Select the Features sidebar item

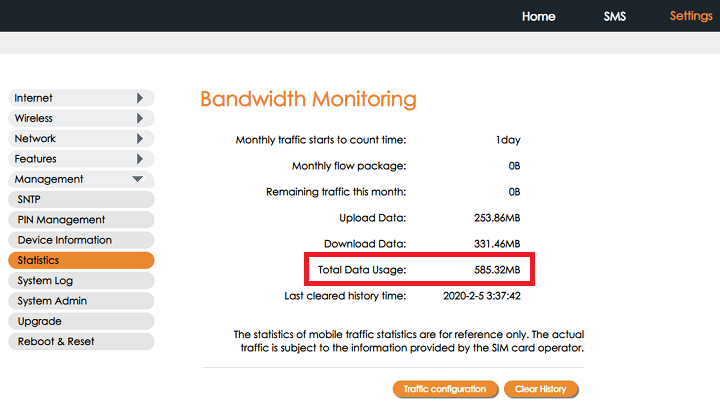click(81, 158)
